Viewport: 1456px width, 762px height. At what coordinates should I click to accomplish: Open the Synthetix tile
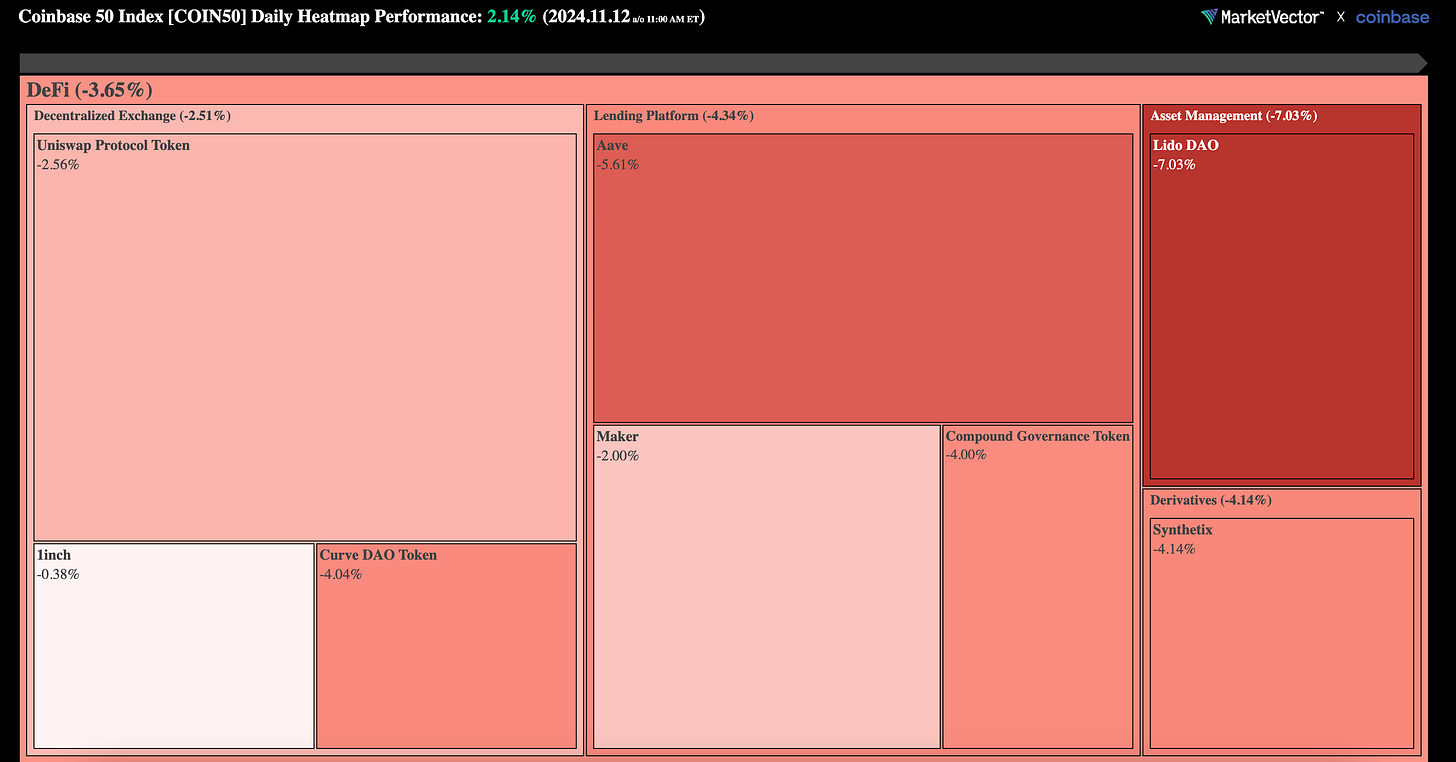click(1282, 633)
